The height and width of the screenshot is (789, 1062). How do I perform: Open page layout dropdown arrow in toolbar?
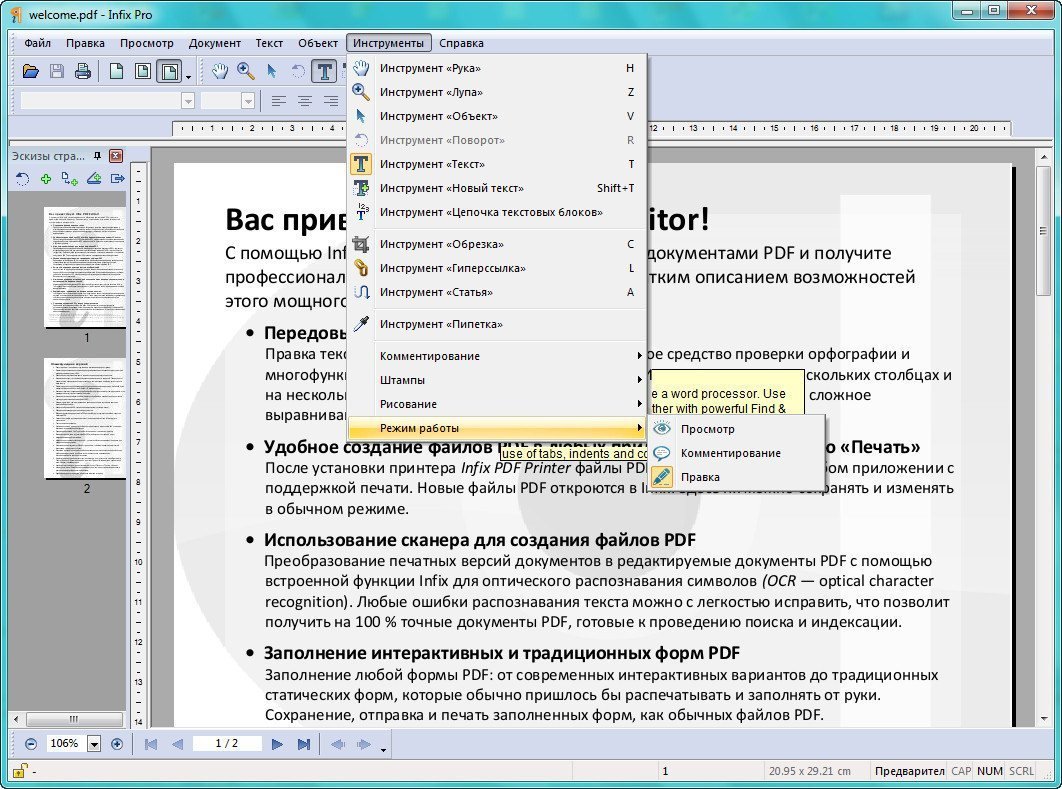[188, 76]
